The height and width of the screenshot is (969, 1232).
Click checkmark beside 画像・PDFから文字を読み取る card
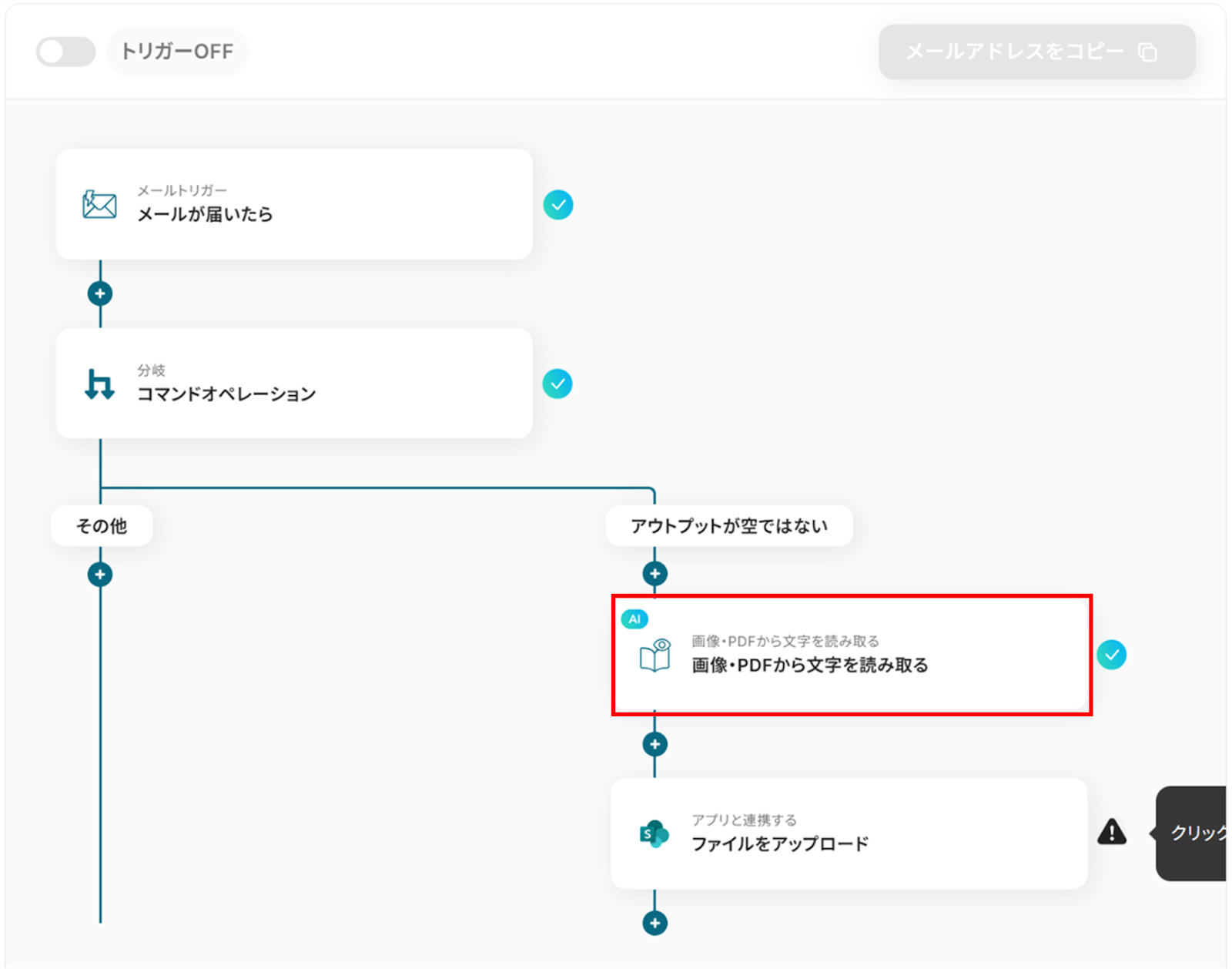click(1112, 655)
